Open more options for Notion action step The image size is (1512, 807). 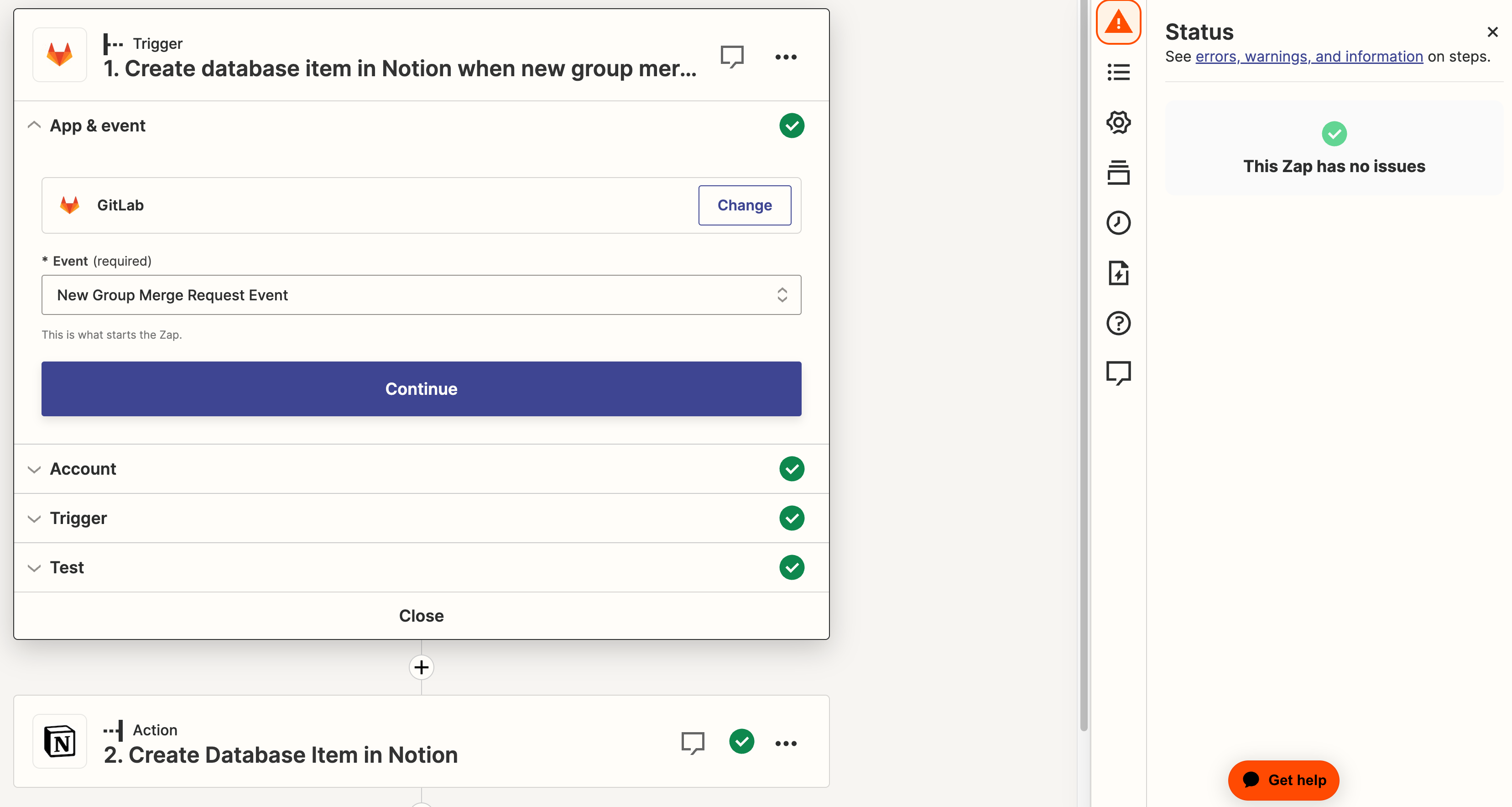(786, 743)
